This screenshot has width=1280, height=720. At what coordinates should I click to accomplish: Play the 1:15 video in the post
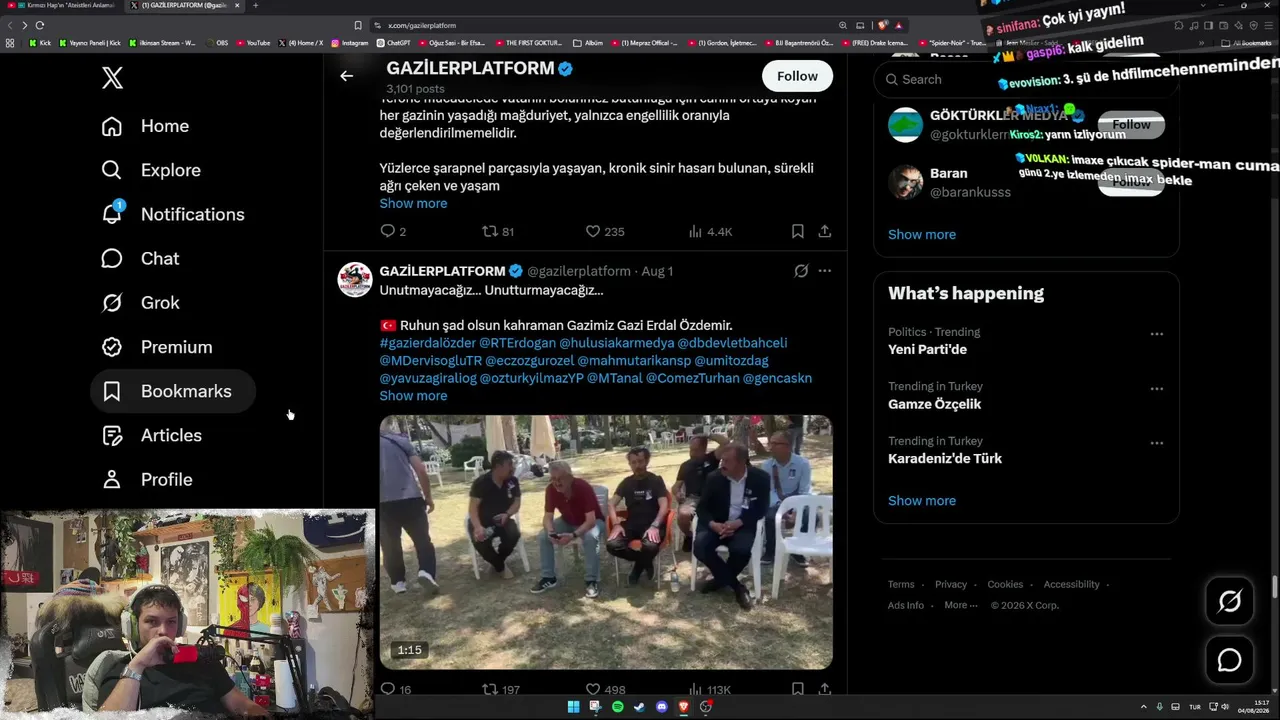(x=606, y=542)
